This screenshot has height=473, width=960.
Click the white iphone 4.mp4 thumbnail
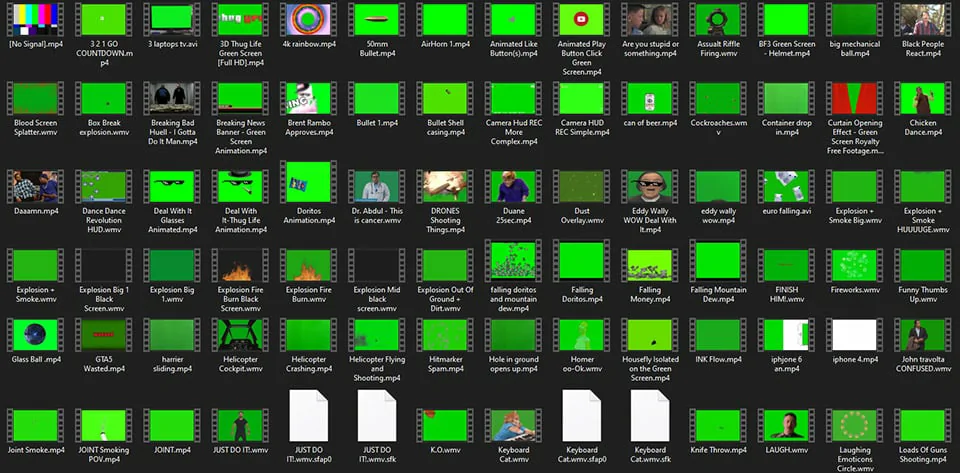(x=853, y=334)
